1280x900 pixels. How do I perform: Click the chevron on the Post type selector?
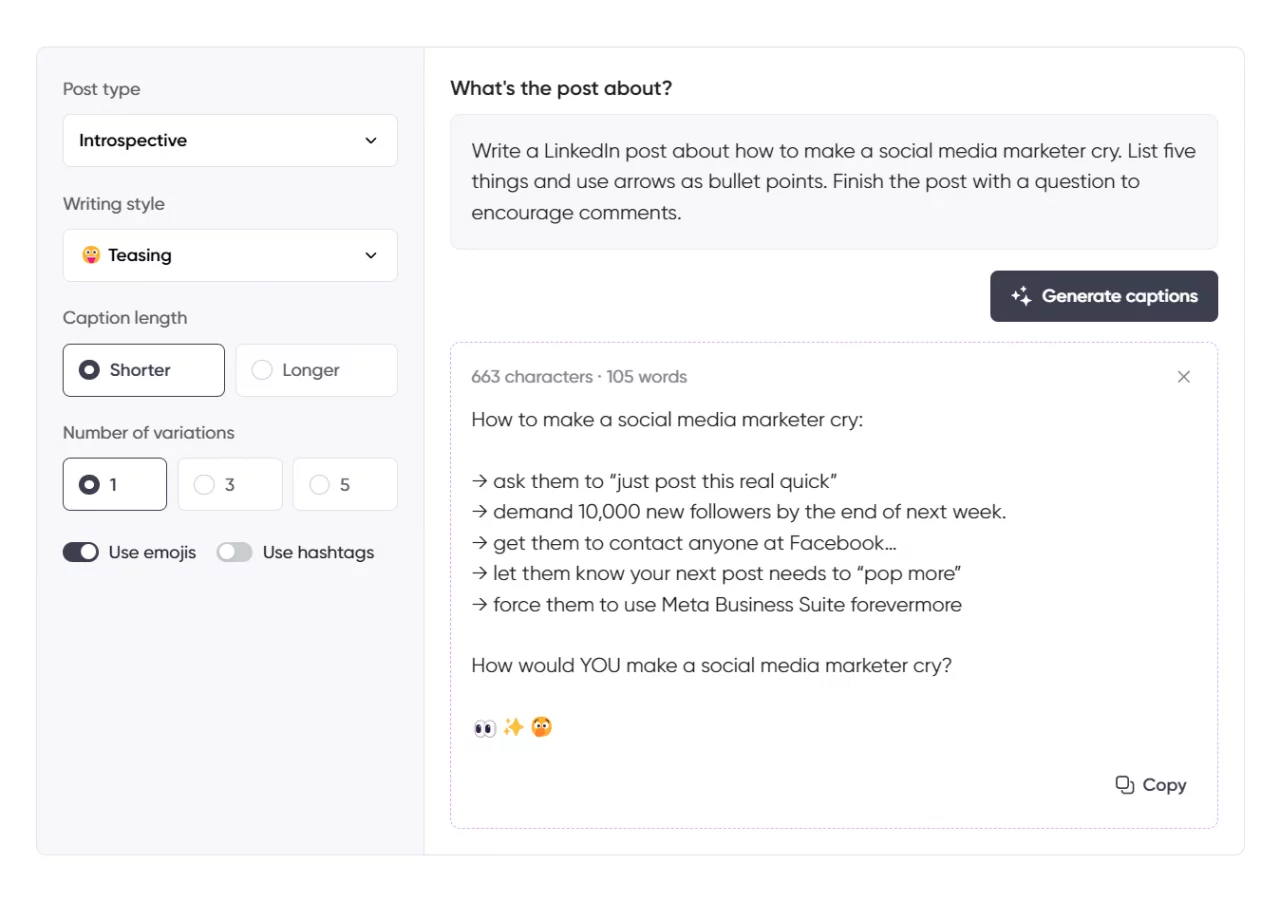tap(371, 141)
